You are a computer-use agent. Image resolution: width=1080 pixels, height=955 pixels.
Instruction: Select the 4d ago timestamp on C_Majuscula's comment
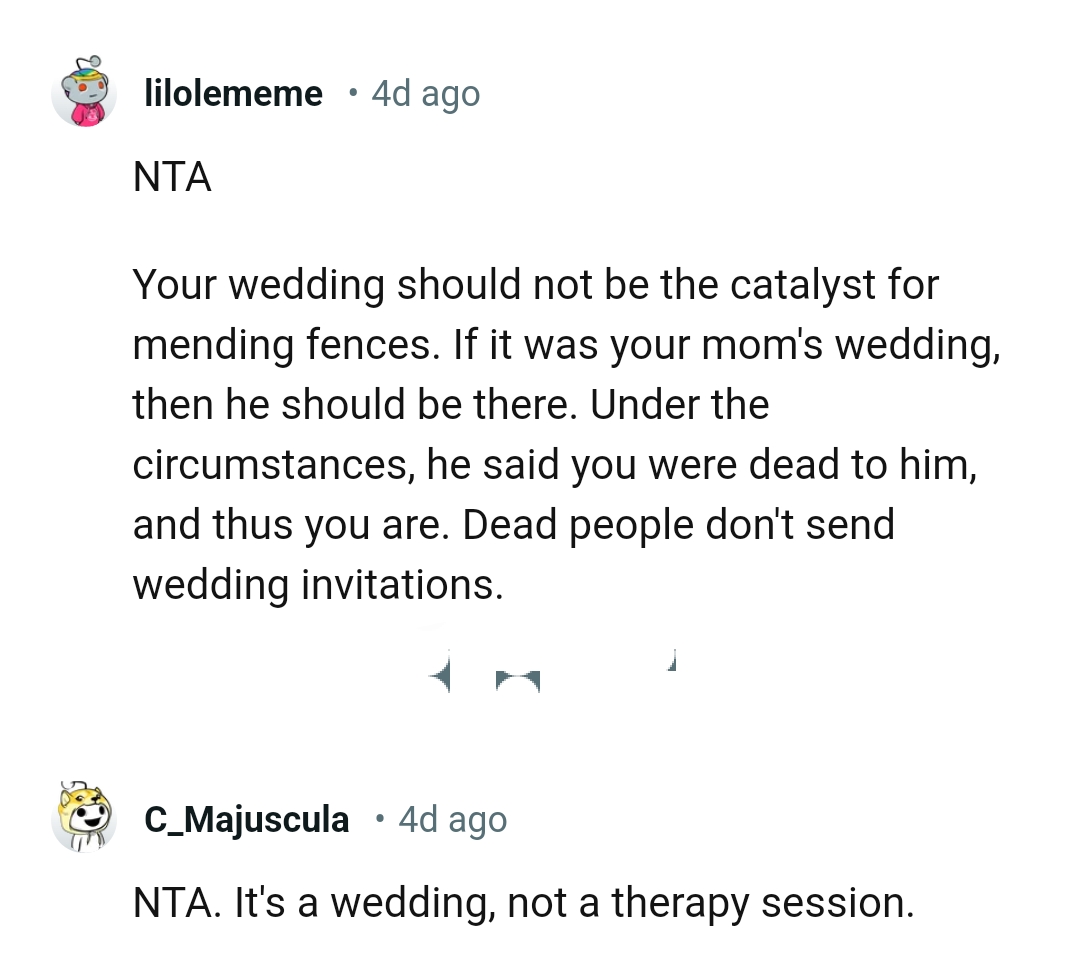pyautogui.click(x=452, y=818)
